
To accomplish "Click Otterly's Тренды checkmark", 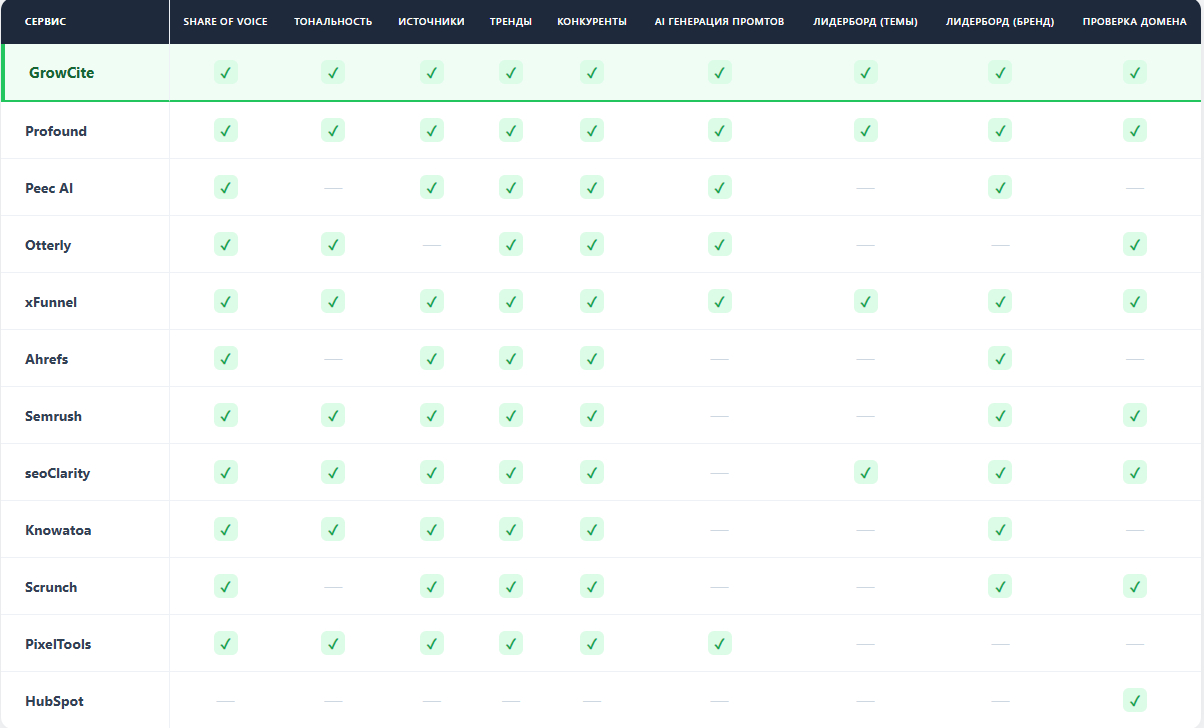I will (x=511, y=244).
